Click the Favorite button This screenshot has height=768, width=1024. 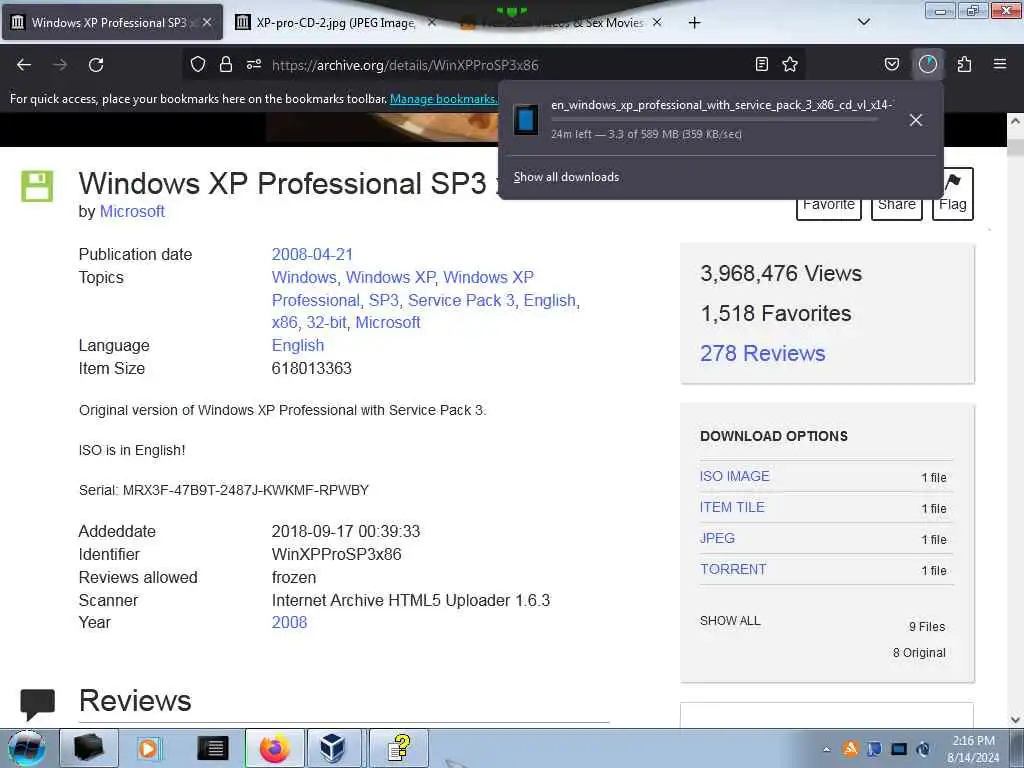point(829,205)
